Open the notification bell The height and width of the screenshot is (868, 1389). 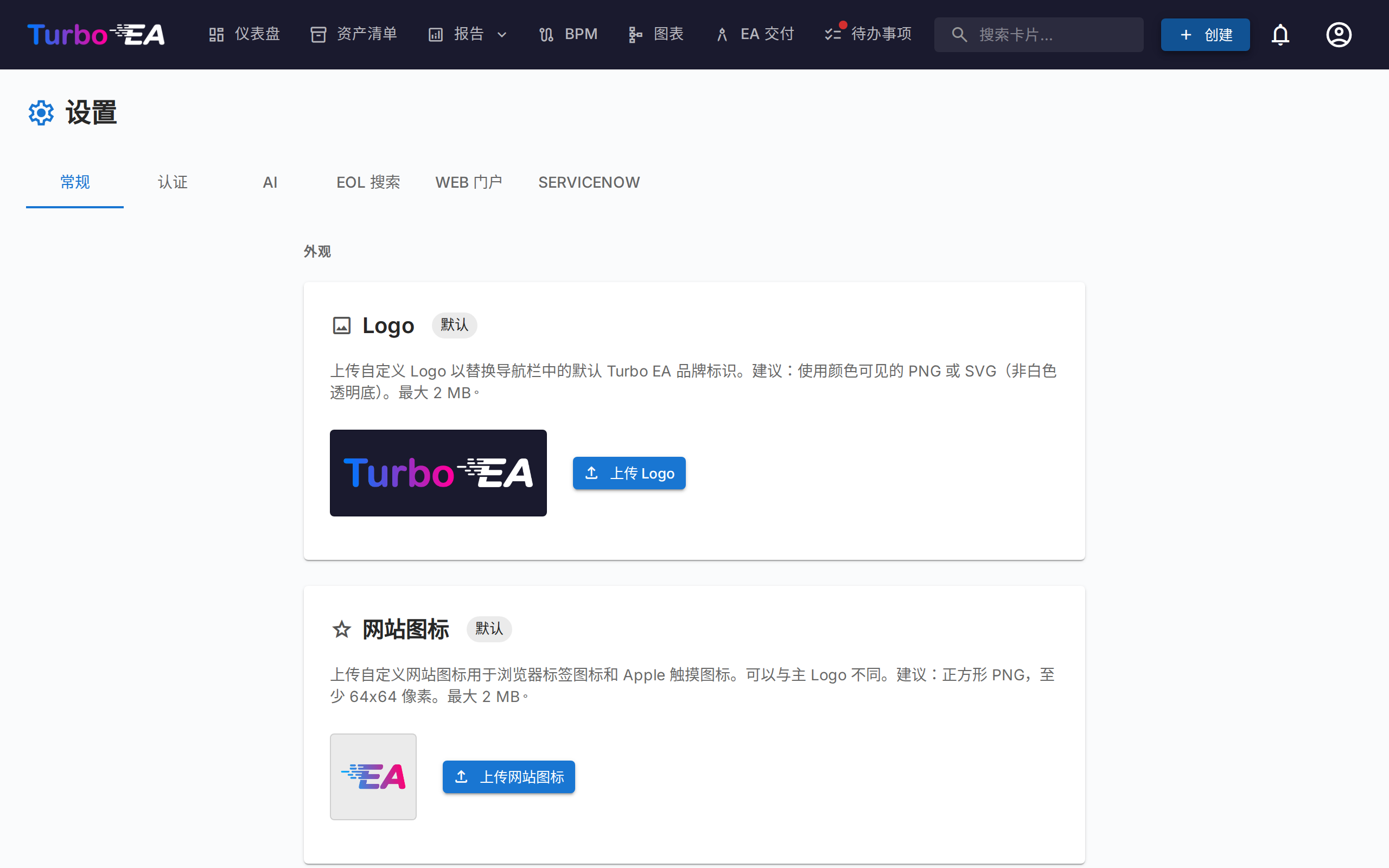pos(1280,34)
